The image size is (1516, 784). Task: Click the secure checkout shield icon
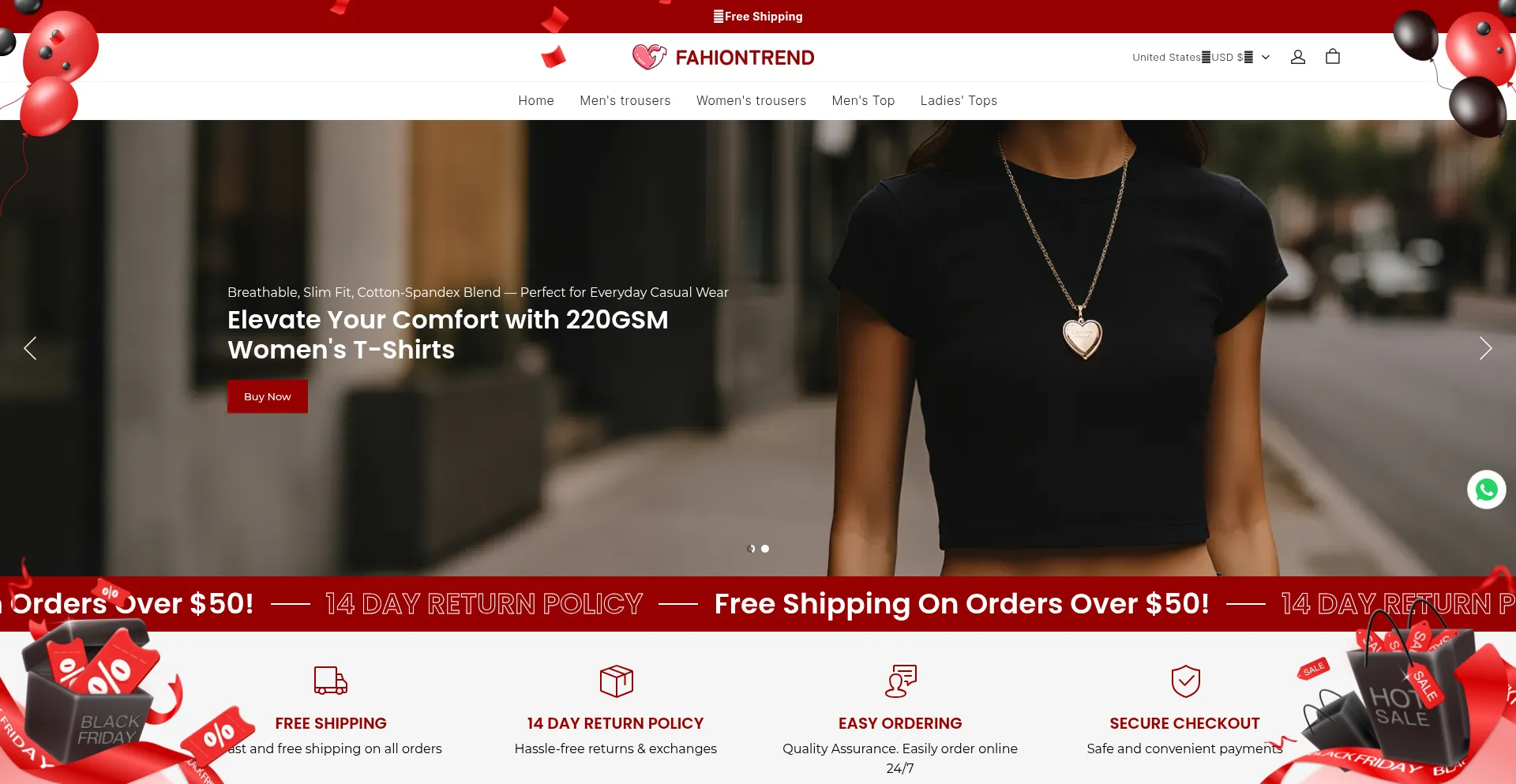[1185, 681]
